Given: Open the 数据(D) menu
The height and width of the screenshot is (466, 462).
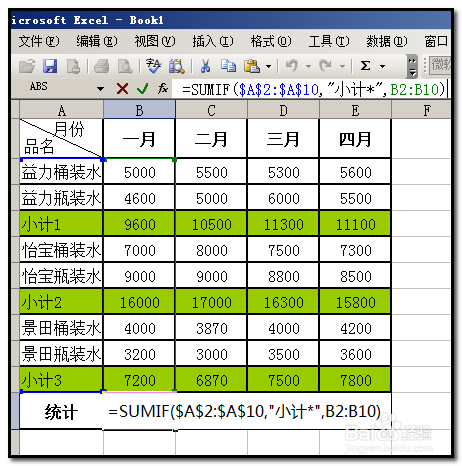Looking at the screenshot, I should pyautogui.click(x=387, y=41).
